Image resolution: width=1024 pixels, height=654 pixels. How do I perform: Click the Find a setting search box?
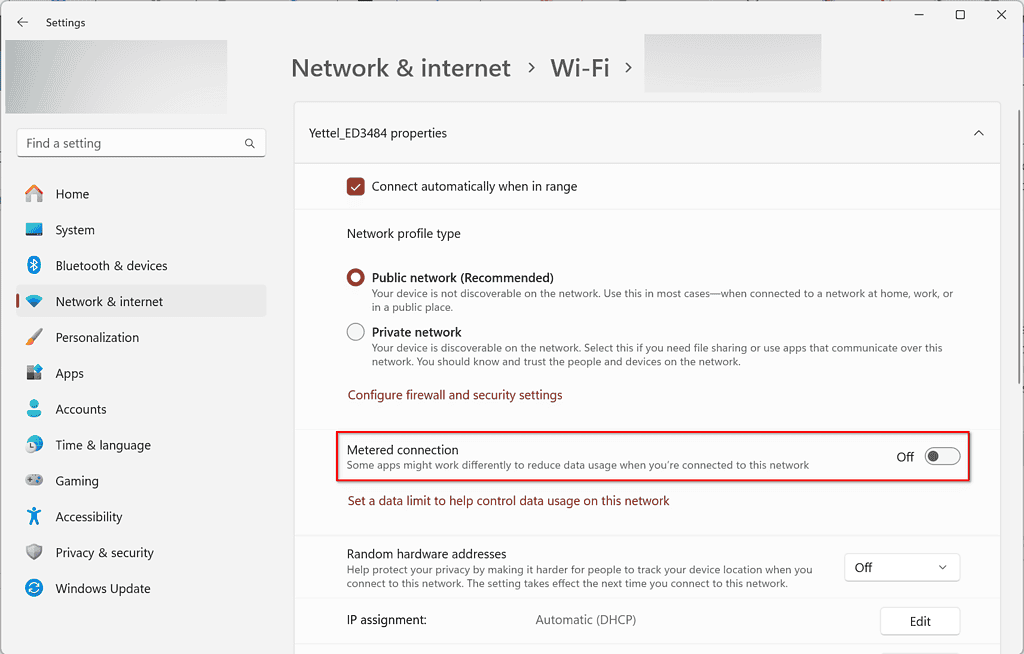coord(130,144)
